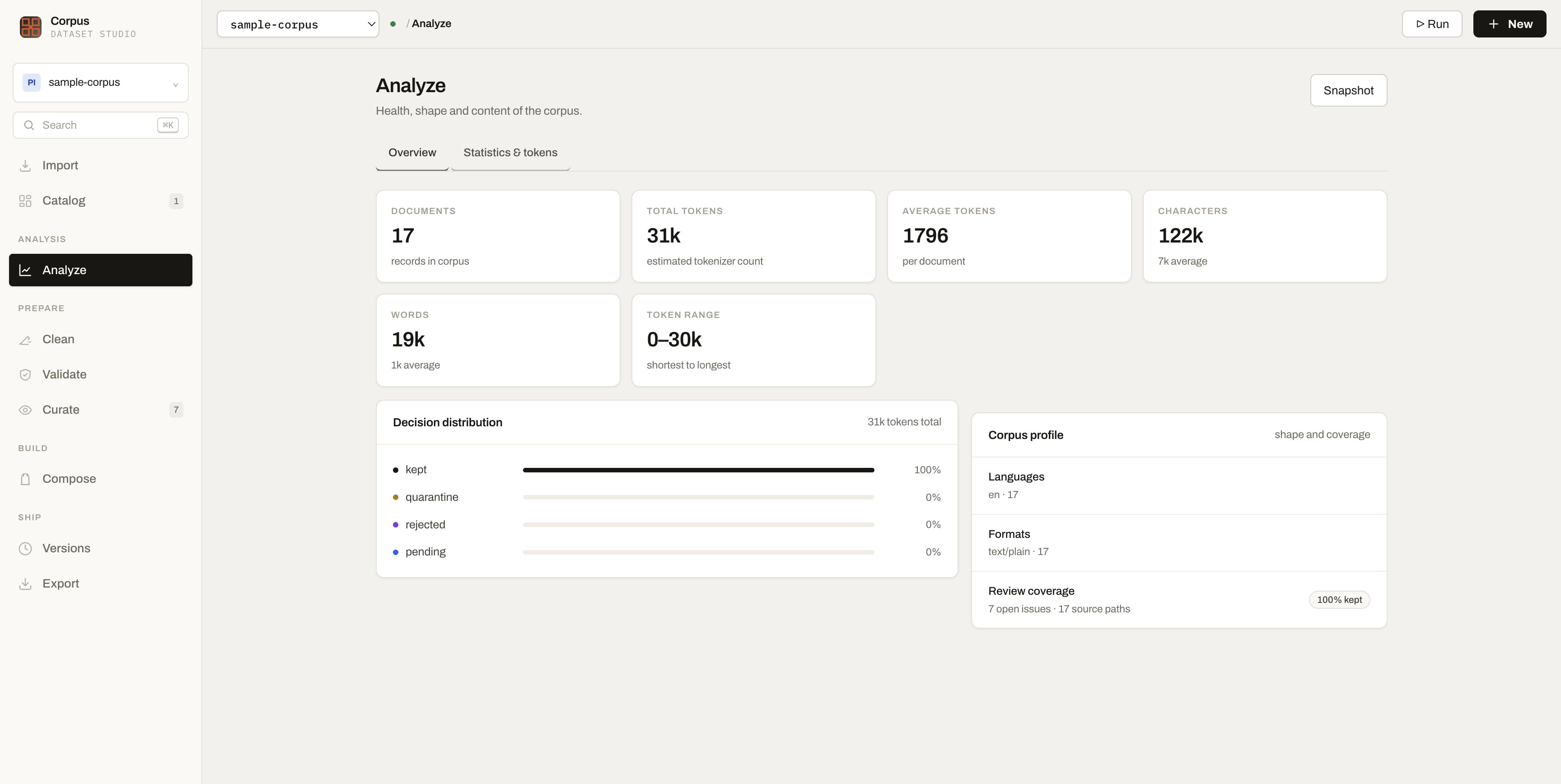
Task: Click the Average Tokens 1796 card
Action: click(1010, 236)
